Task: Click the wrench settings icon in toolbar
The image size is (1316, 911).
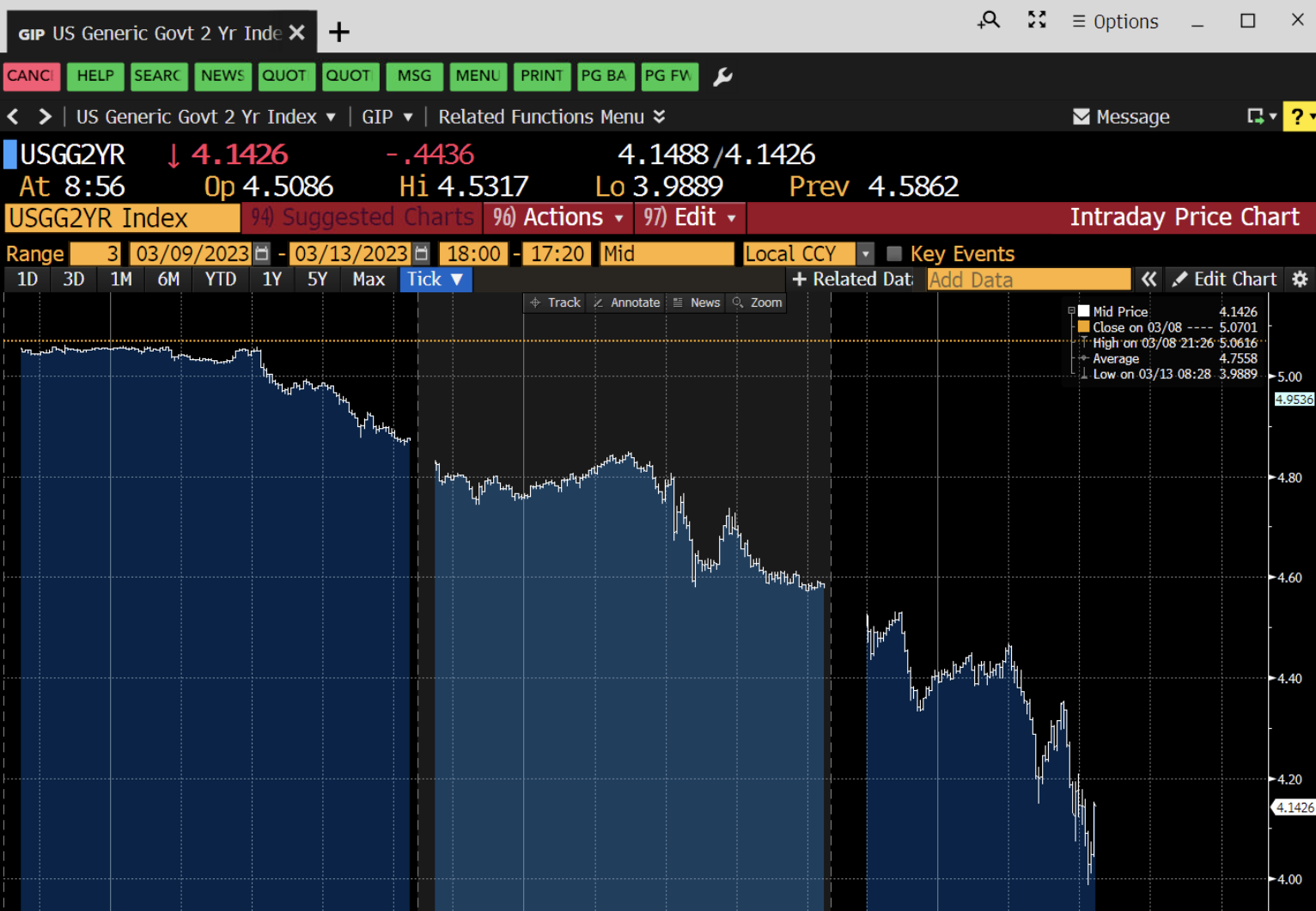Action: click(722, 76)
